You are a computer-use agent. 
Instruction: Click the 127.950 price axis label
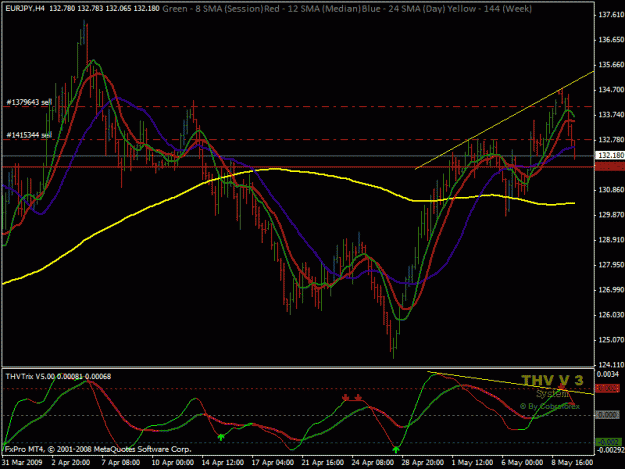pyautogui.click(x=611, y=265)
